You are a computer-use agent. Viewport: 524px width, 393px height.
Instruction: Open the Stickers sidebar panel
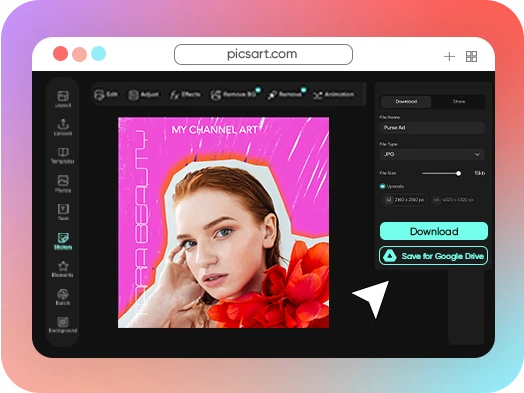(x=63, y=241)
